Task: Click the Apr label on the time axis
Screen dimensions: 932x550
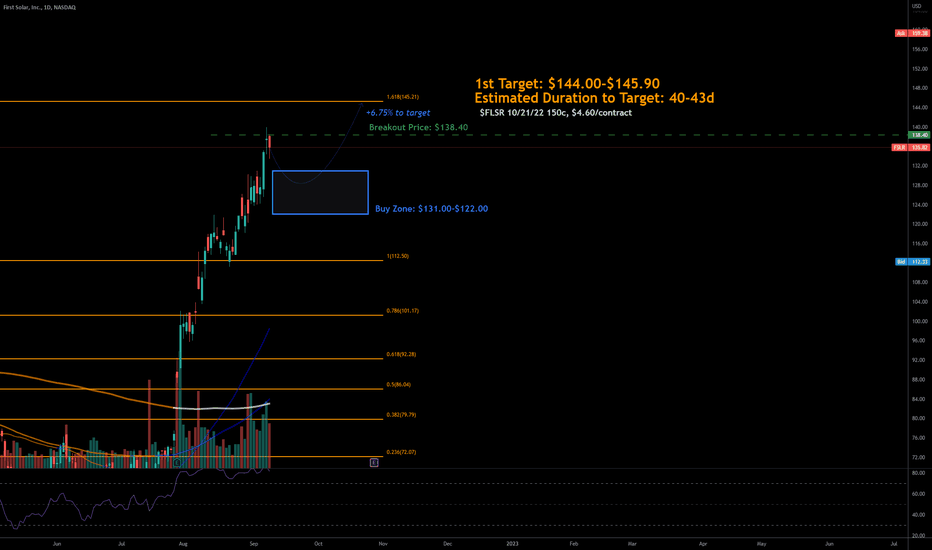Action: pos(703,543)
